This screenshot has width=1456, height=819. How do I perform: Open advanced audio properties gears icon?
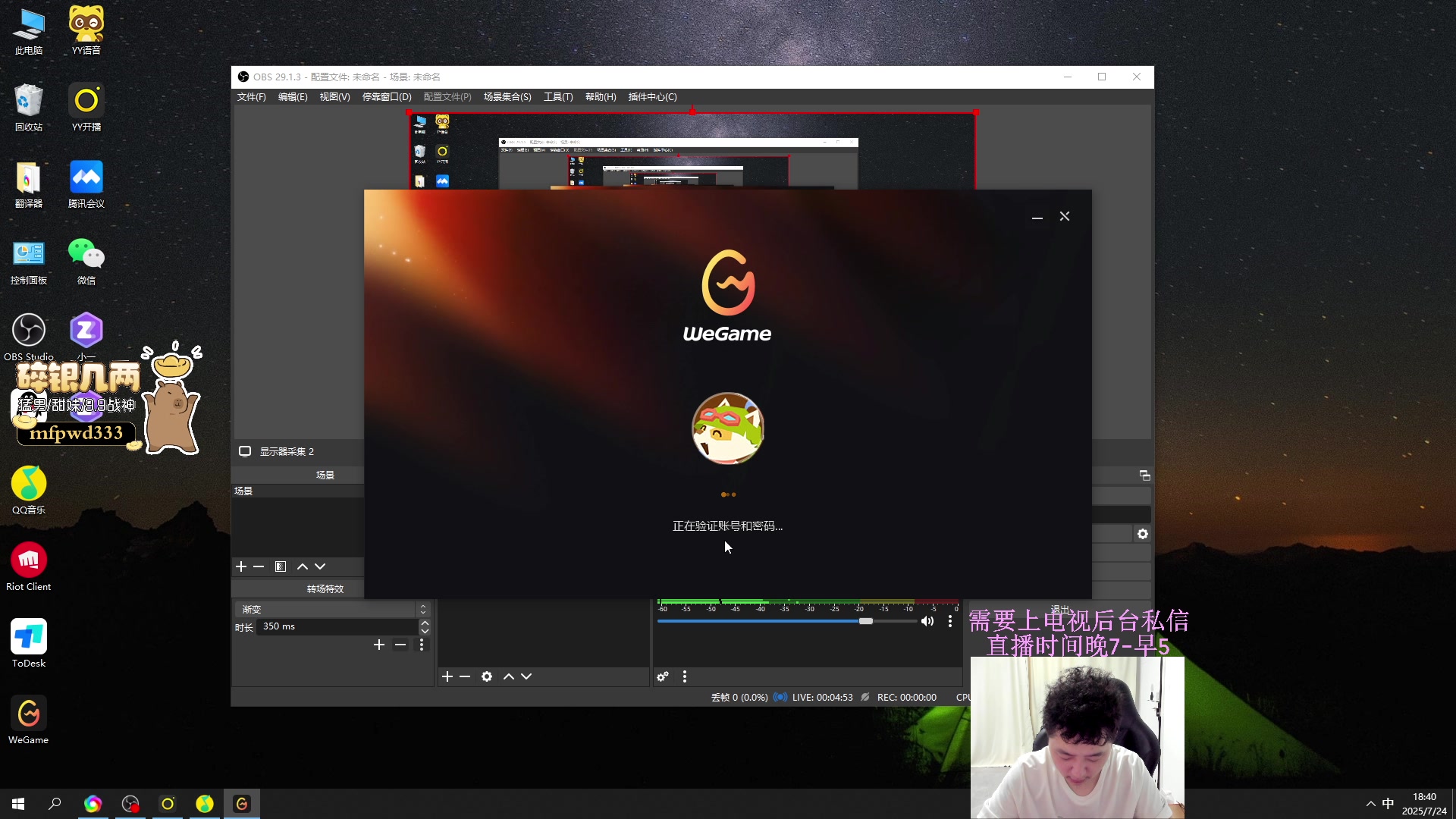point(663,676)
